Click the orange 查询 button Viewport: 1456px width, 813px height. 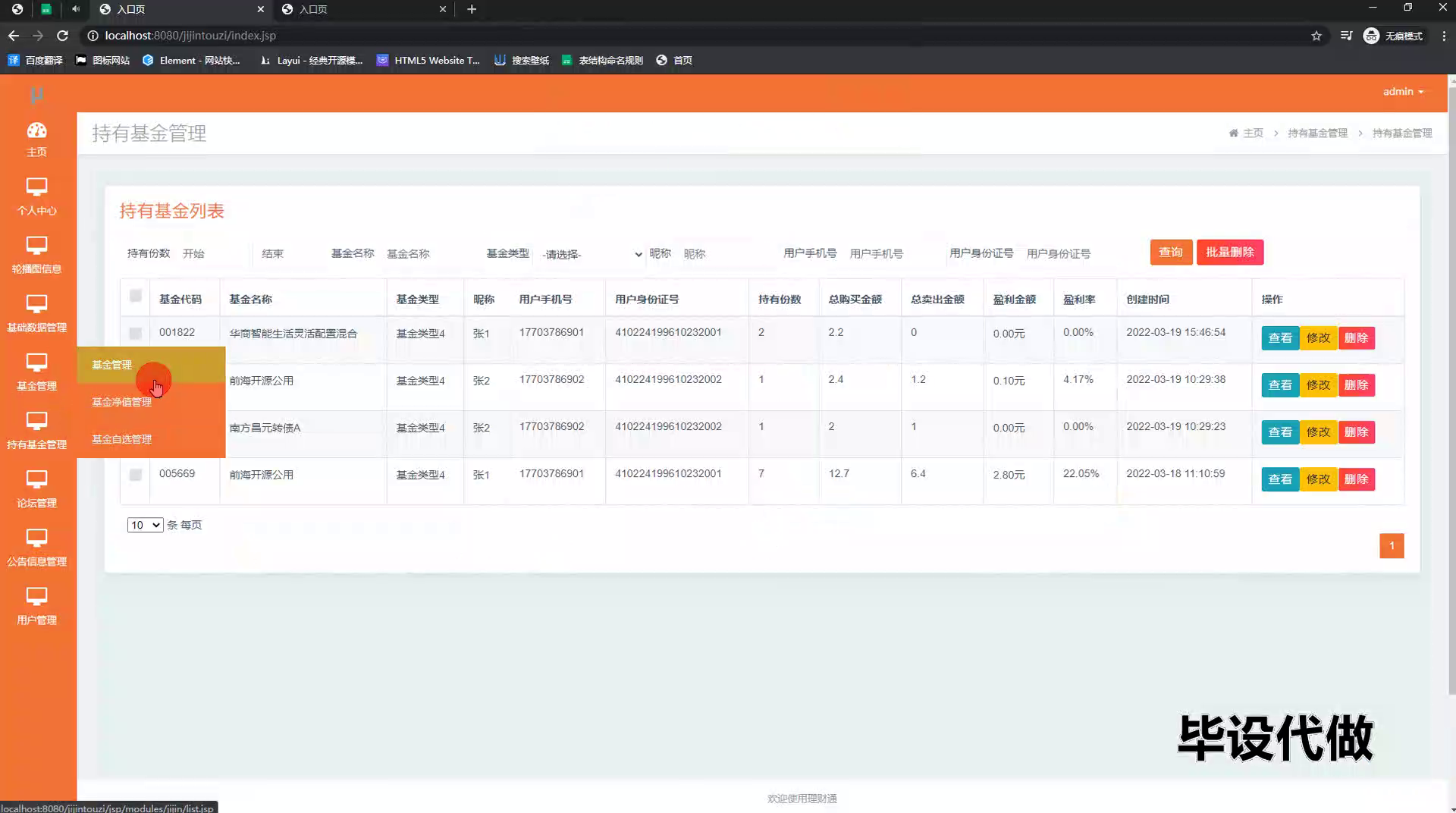click(1171, 252)
